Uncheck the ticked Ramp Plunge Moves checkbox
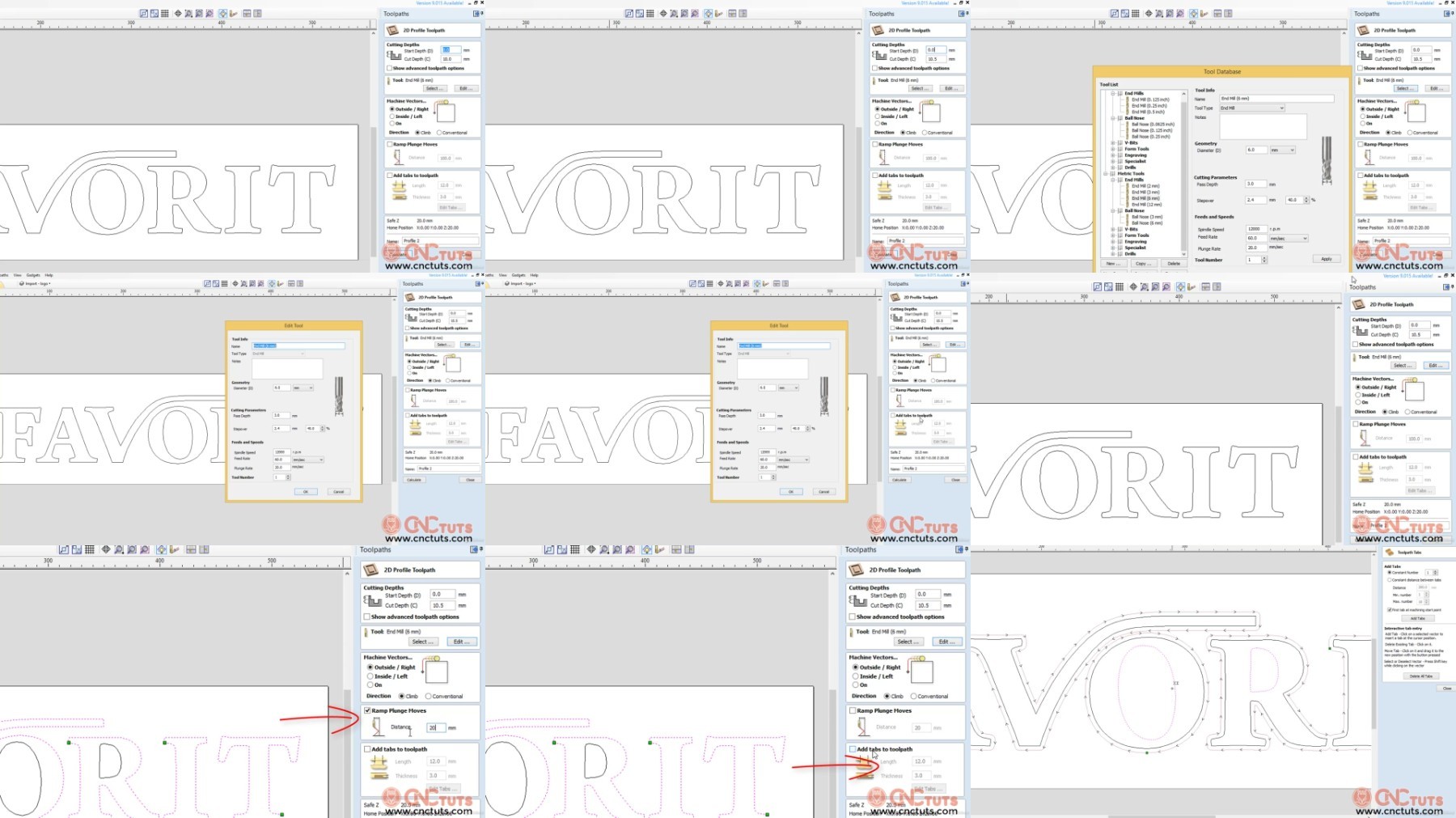This screenshot has width=1456, height=818. 367,710
